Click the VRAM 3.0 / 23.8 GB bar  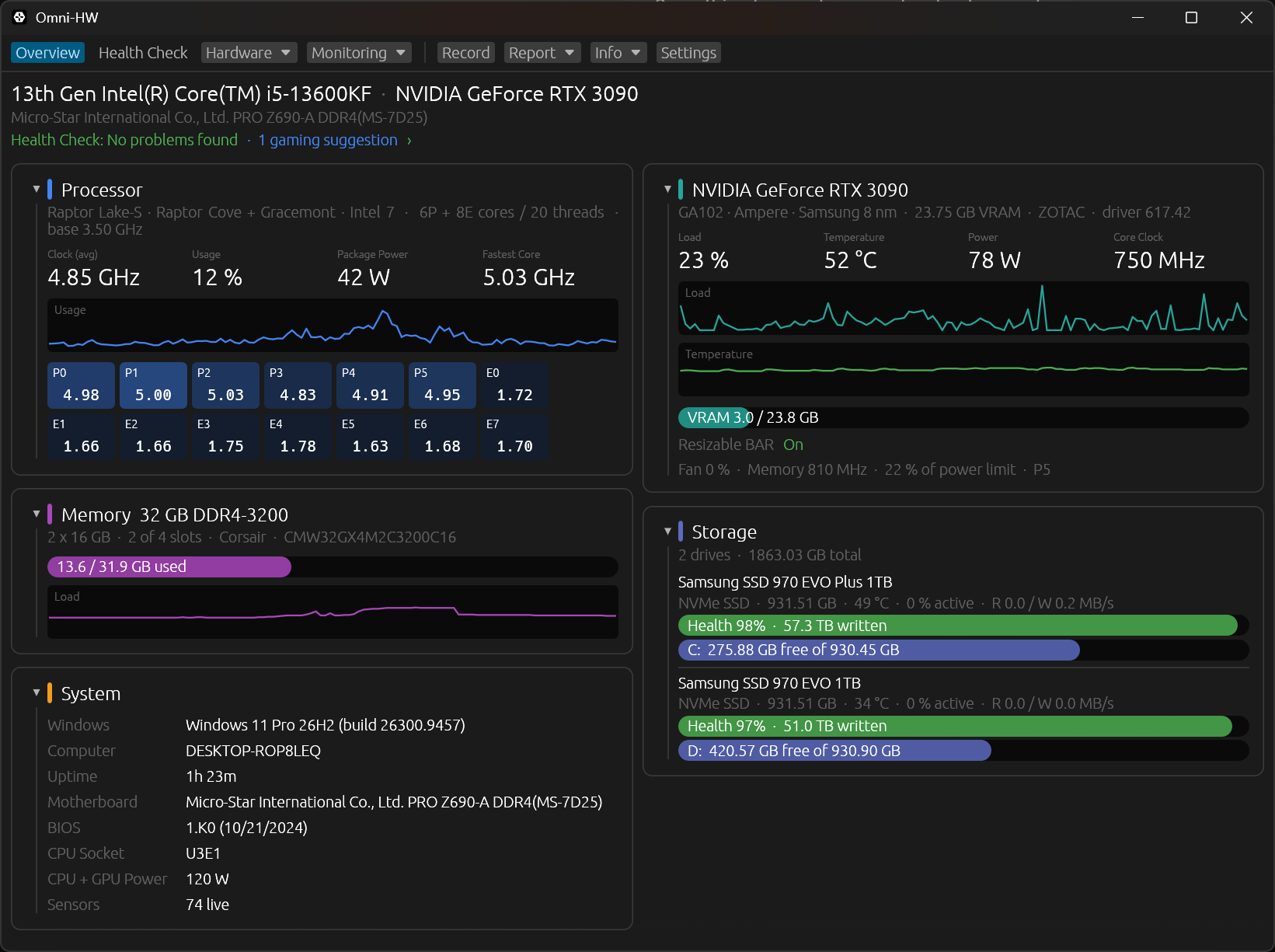(x=963, y=417)
